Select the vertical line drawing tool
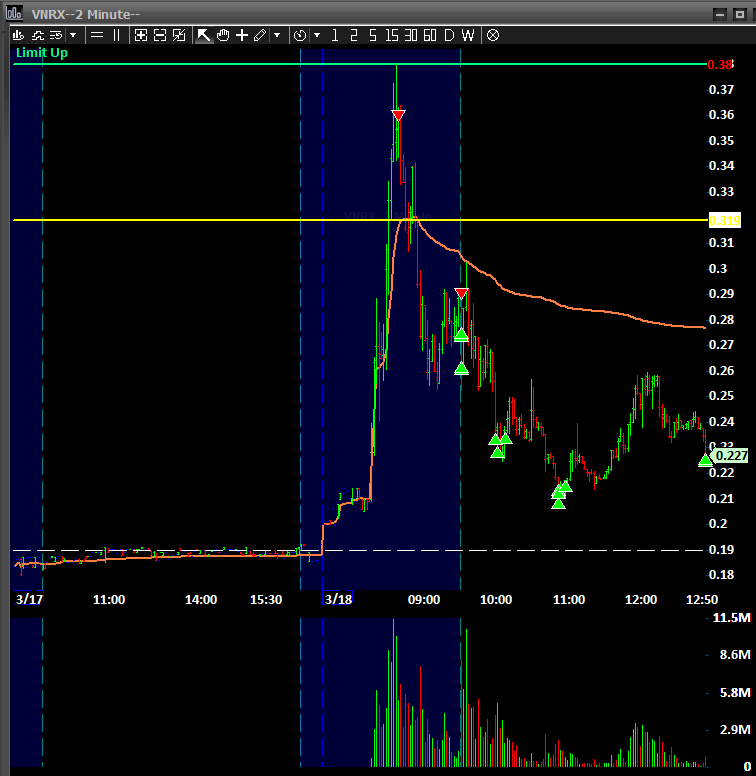 (116, 35)
